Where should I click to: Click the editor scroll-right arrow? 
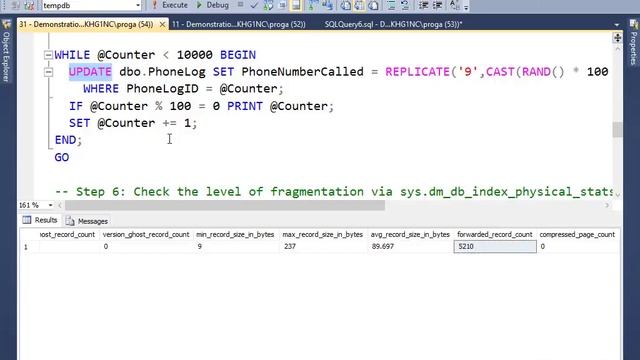[607, 205]
